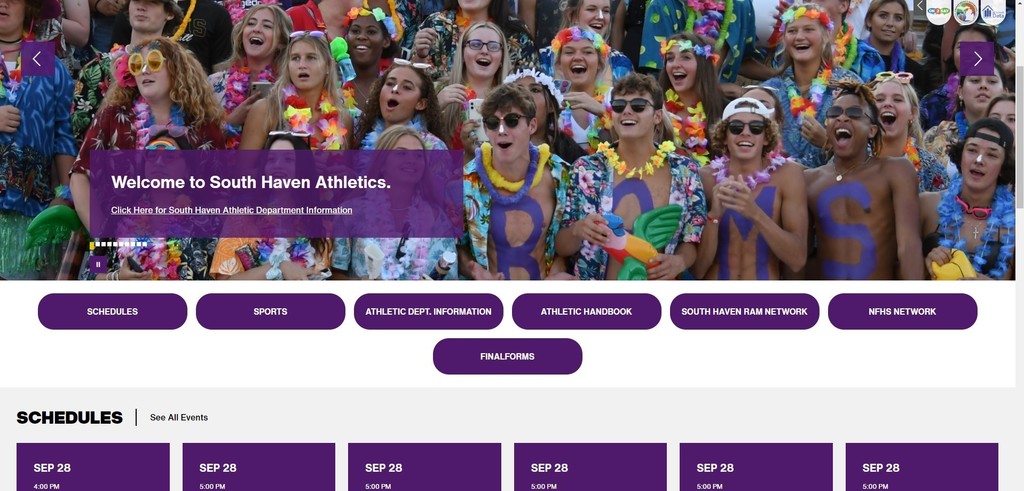Viewport: 1024px width, 491px height.
Task: Open the School Data house logo
Action: tap(993, 11)
